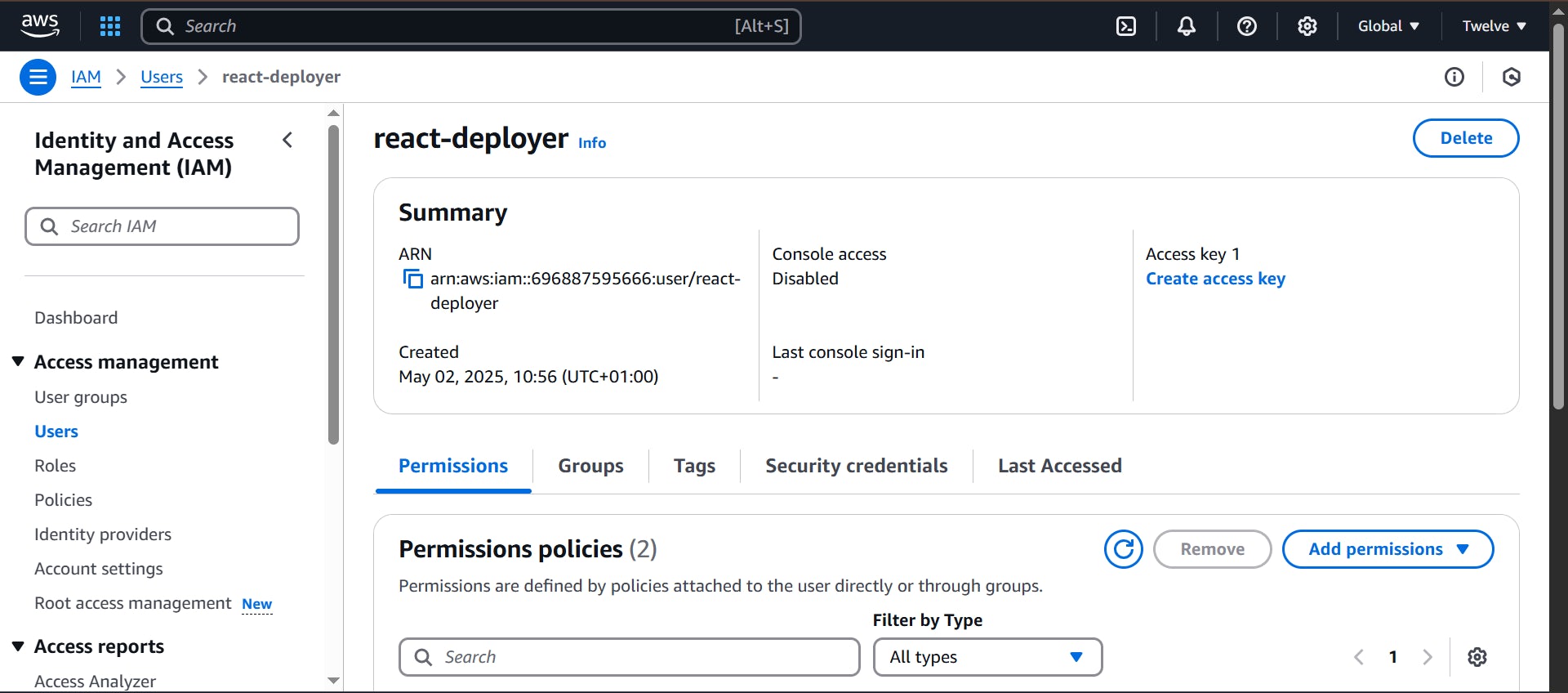The height and width of the screenshot is (693, 1568).
Task: Open the help question mark menu
Action: click(x=1247, y=26)
